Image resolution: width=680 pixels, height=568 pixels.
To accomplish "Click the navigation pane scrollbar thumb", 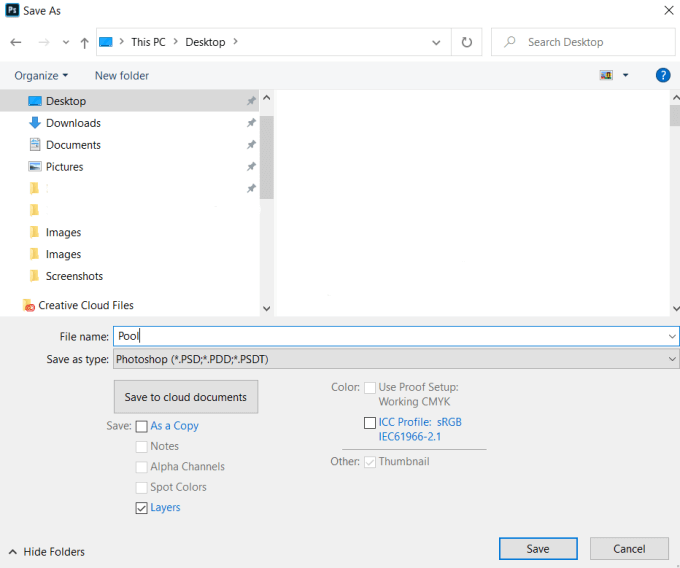I will click(267, 157).
